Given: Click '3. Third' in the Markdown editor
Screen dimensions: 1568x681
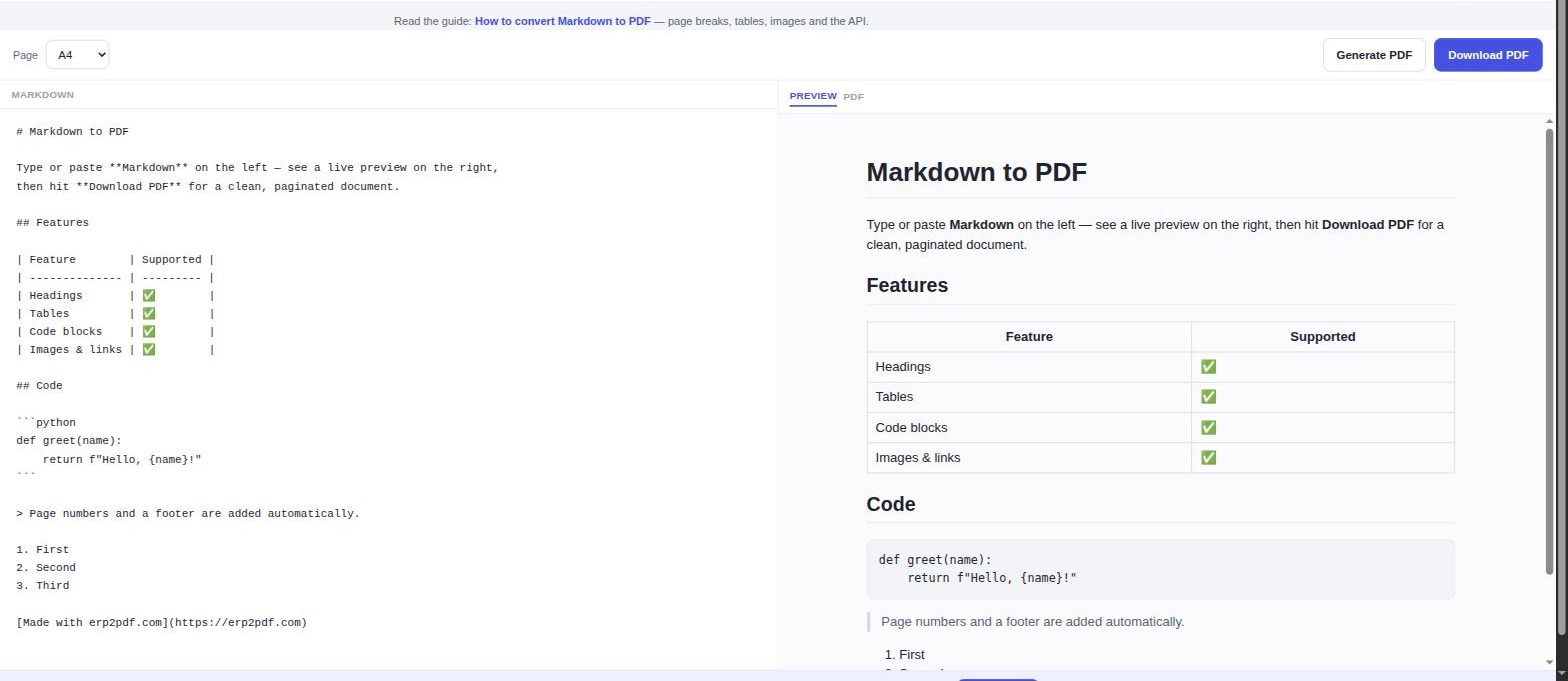Looking at the screenshot, I should [x=43, y=585].
